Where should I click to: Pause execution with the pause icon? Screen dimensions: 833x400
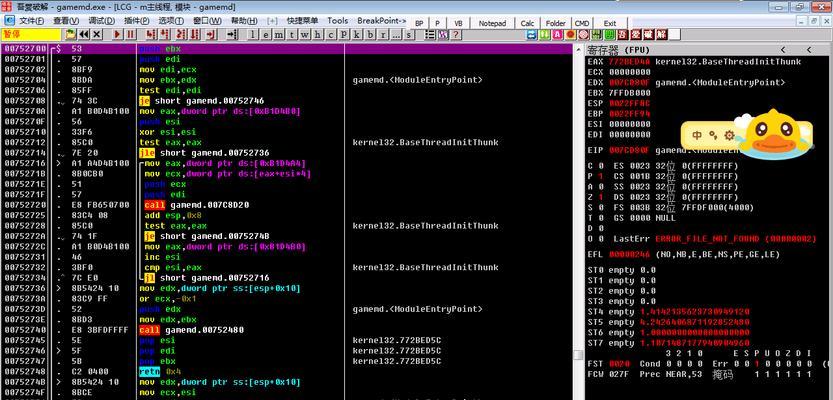point(130,35)
